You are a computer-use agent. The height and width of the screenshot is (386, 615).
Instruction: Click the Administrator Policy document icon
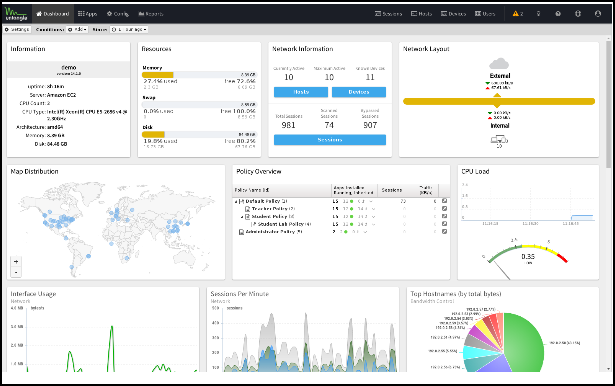[241, 232]
